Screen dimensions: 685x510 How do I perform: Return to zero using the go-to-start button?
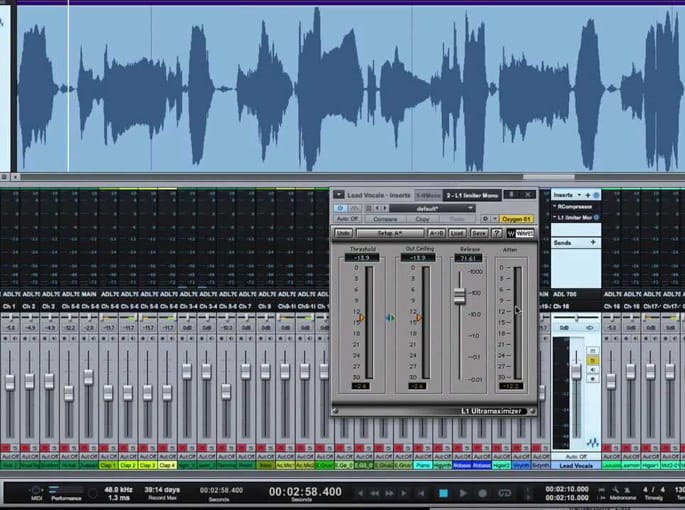pyautogui.click(x=421, y=493)
